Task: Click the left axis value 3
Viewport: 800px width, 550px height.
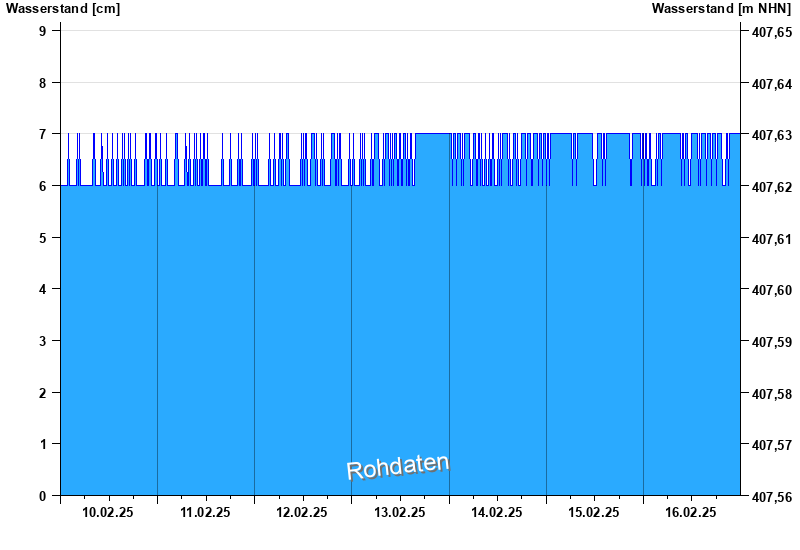Action: pyautogui.click(x=43, y=341)
